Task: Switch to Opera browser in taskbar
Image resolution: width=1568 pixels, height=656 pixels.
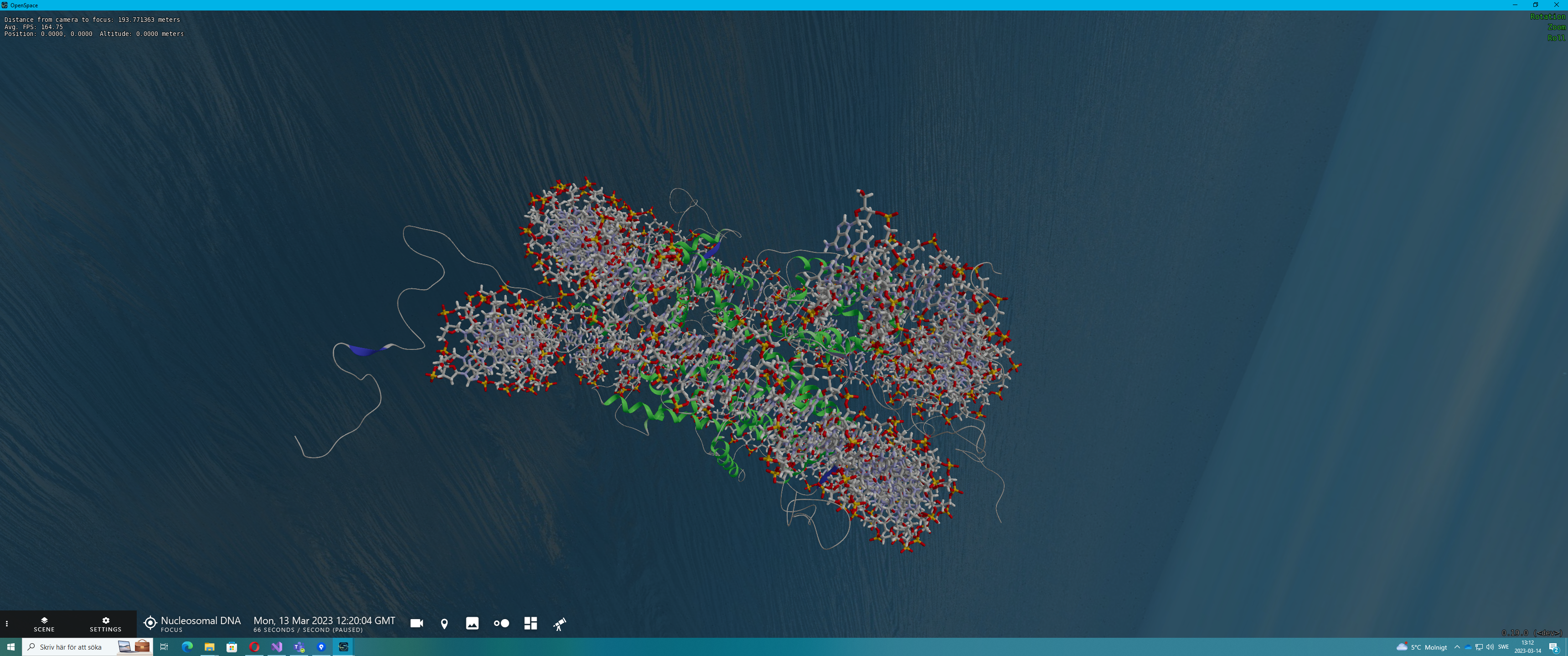Action: (x=254, y=647)
